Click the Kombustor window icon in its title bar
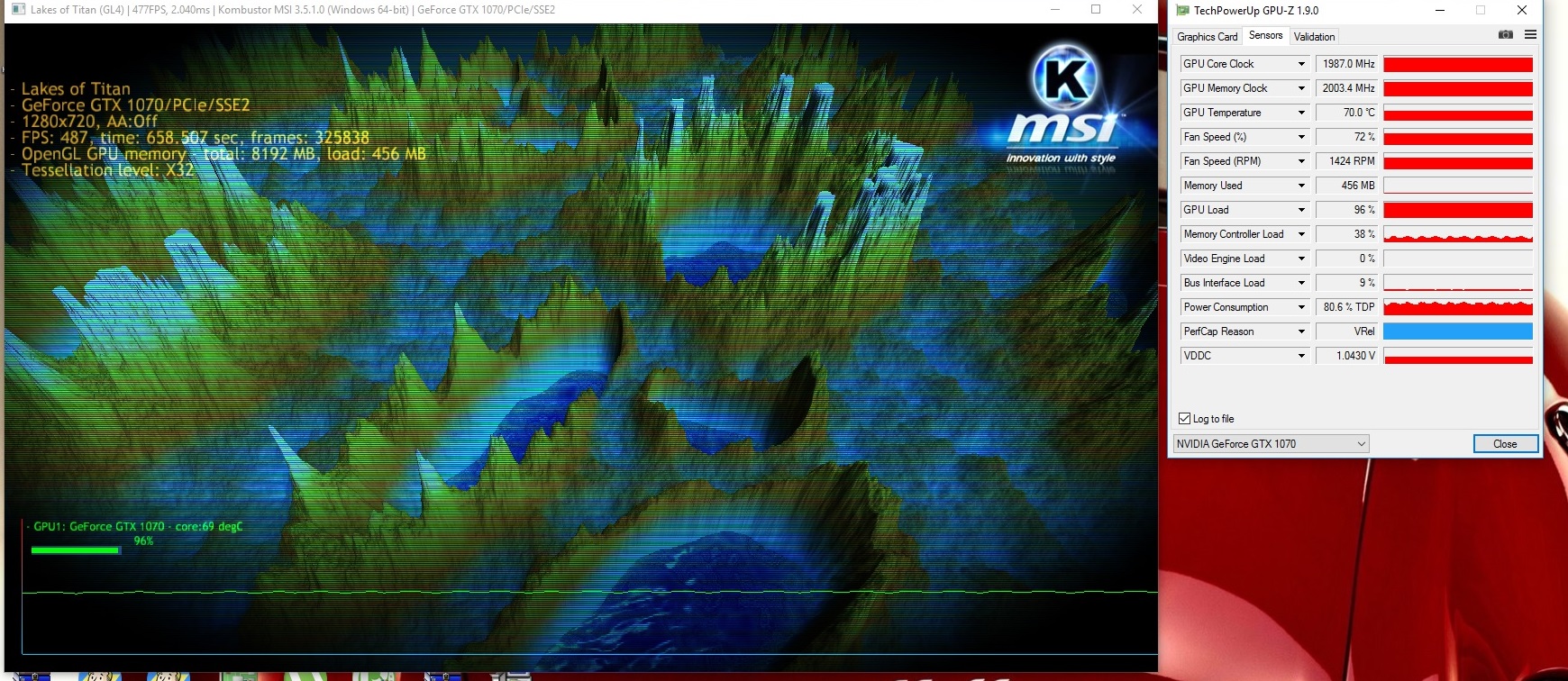Image resolution: width=1568 pixels, height=681 pixels. click(18, 10)
